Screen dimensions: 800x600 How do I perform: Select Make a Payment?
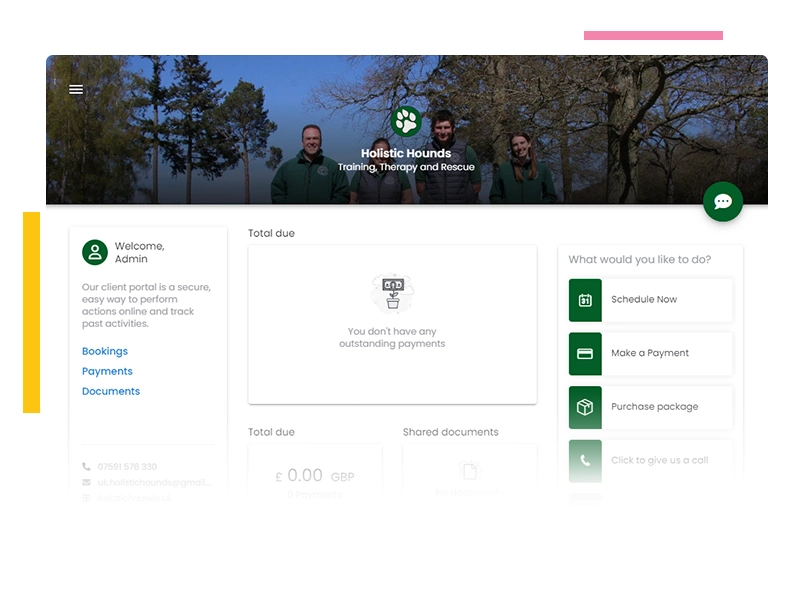point(651,354)
